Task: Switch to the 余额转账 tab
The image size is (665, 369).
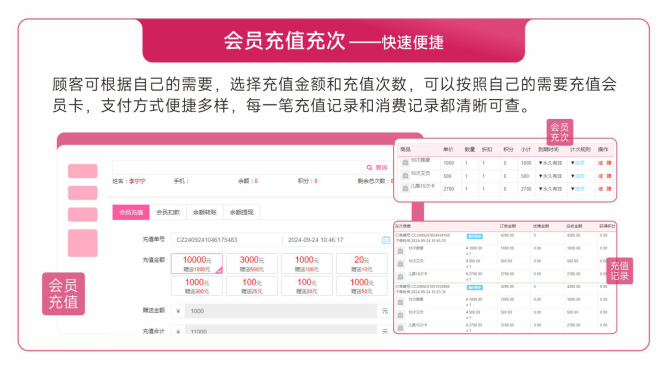Action: (205, 212)
